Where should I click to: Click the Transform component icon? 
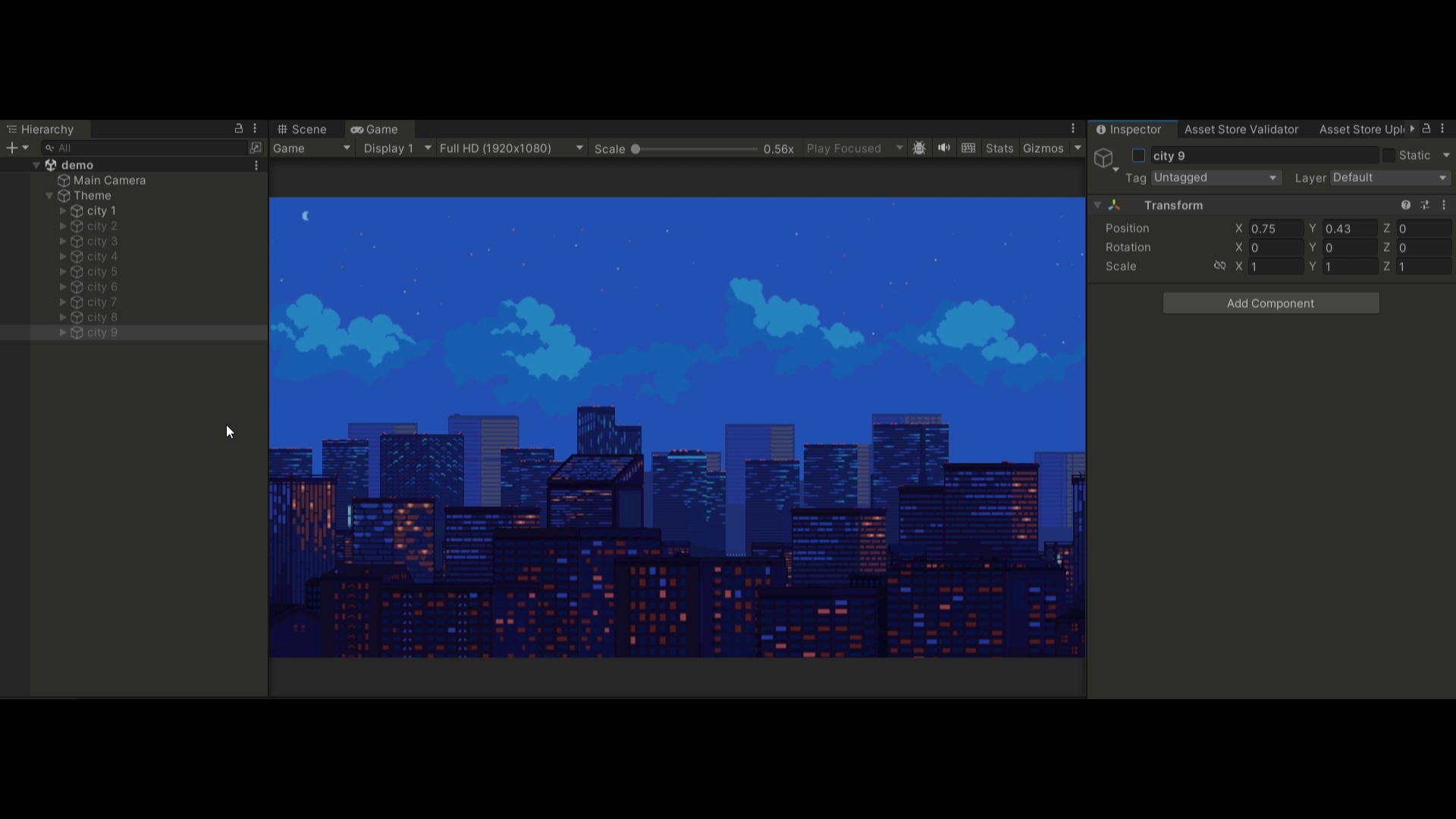click(1114, 206)
